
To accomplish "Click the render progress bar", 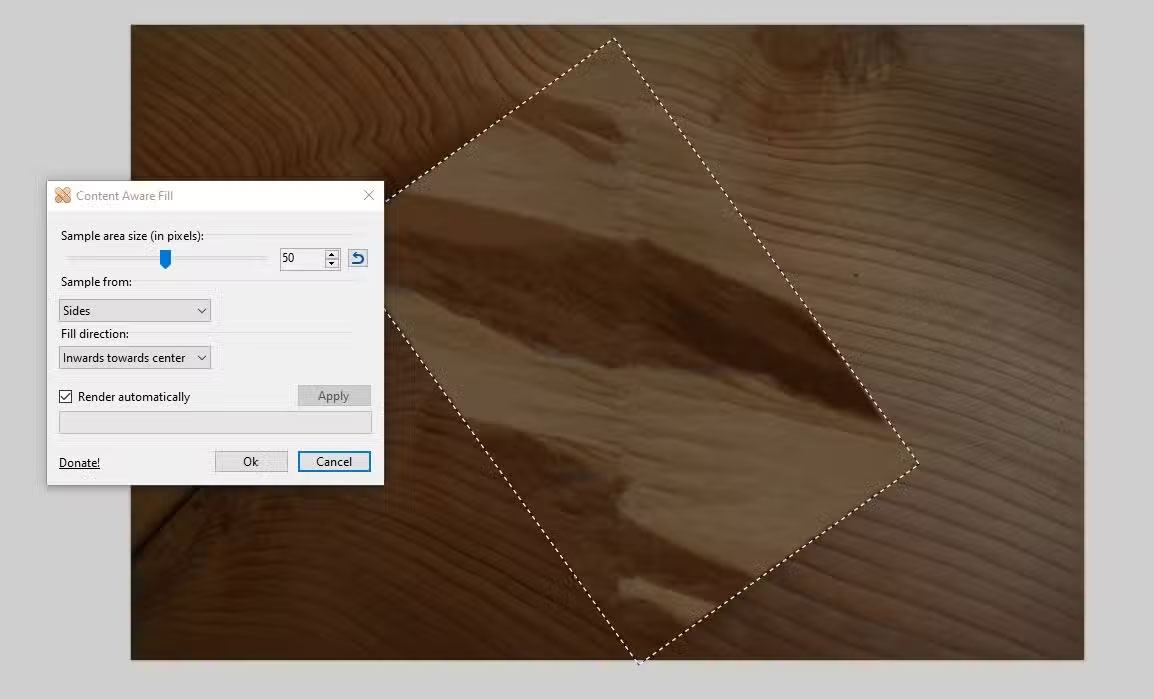I will coord(216,422).
